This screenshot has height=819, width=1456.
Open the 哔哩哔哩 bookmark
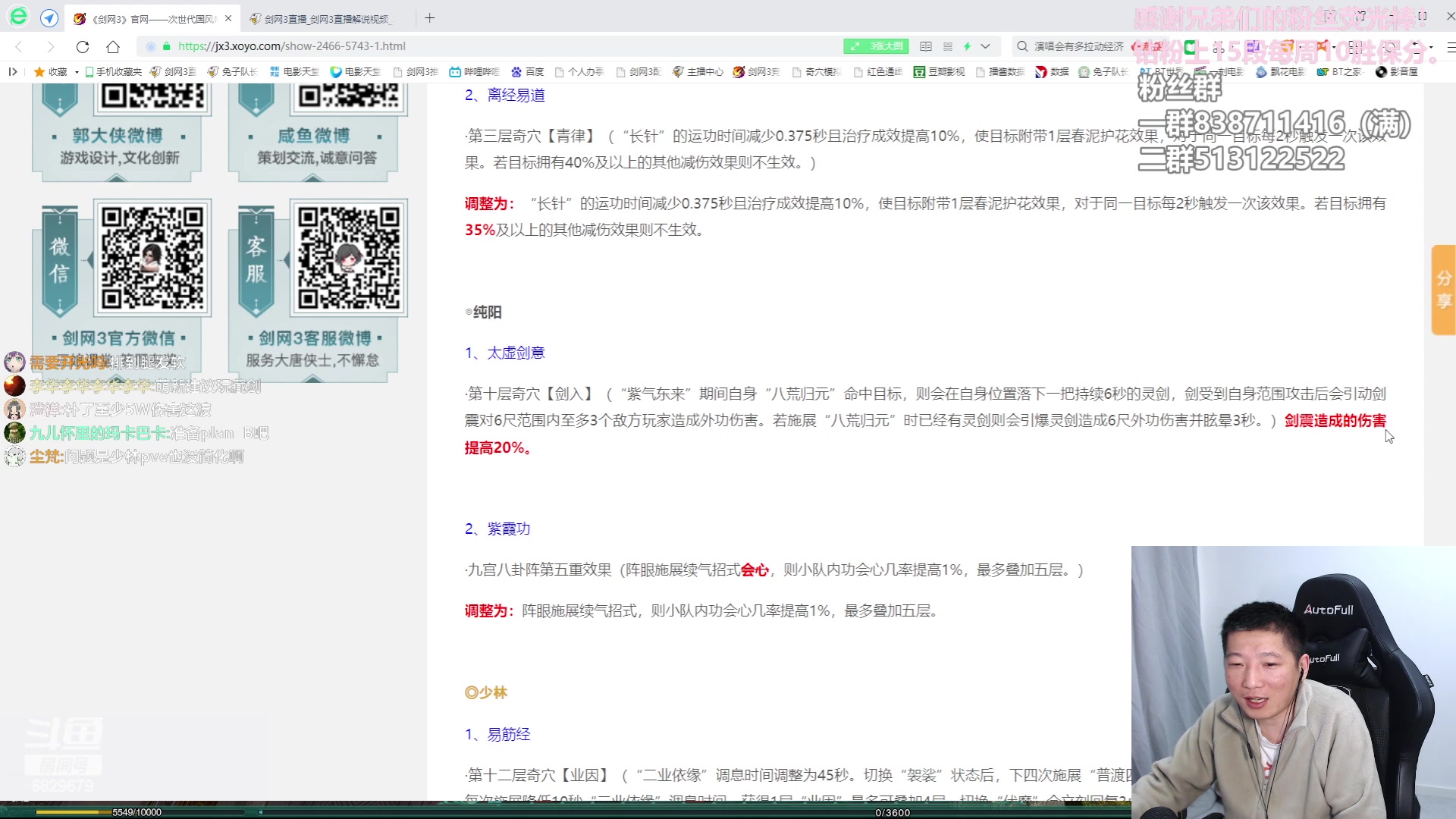pyautogui.click(x=475, y=72)
